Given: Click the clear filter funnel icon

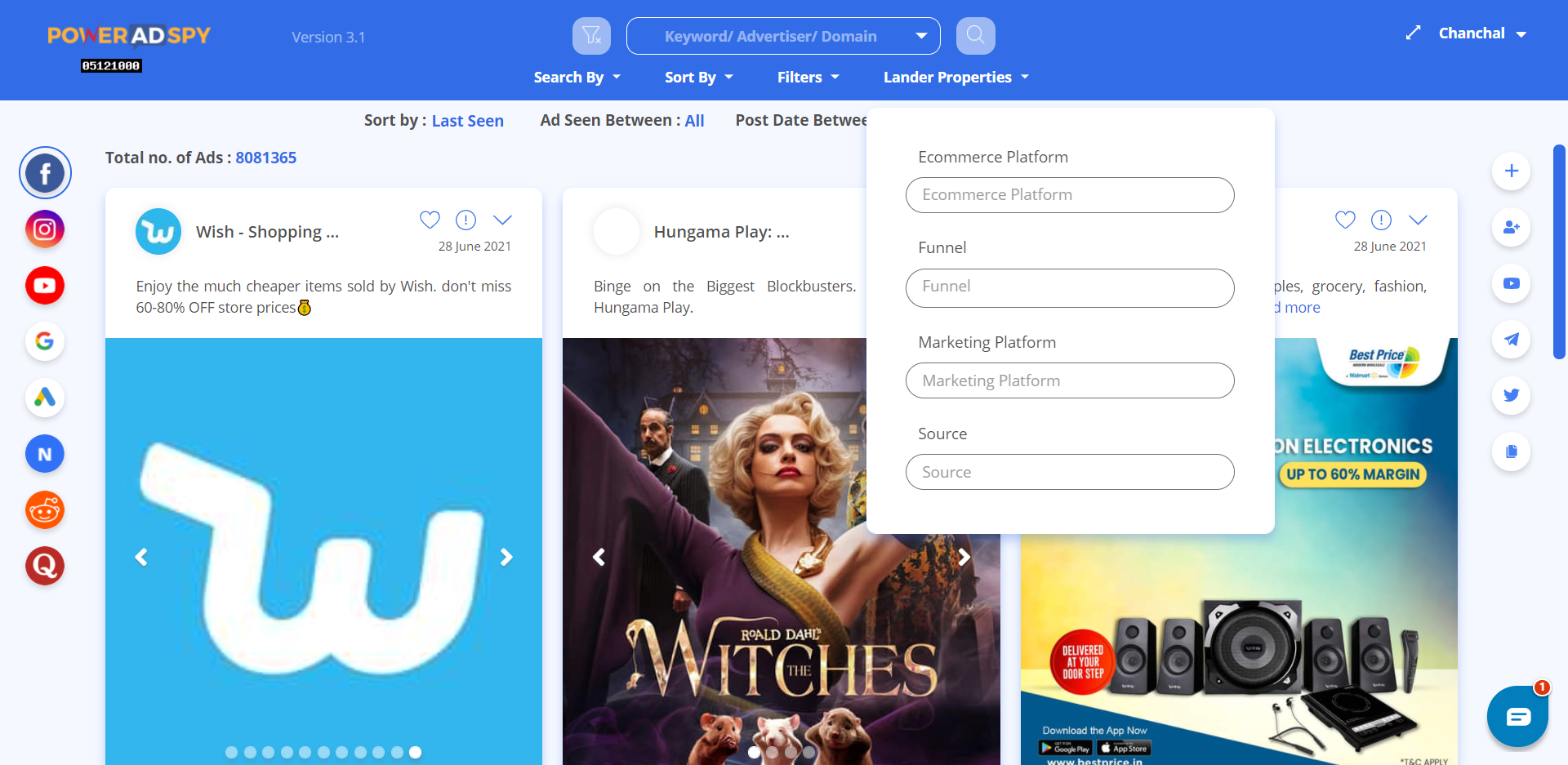Looking at the screenshot, I should (591, 36).
